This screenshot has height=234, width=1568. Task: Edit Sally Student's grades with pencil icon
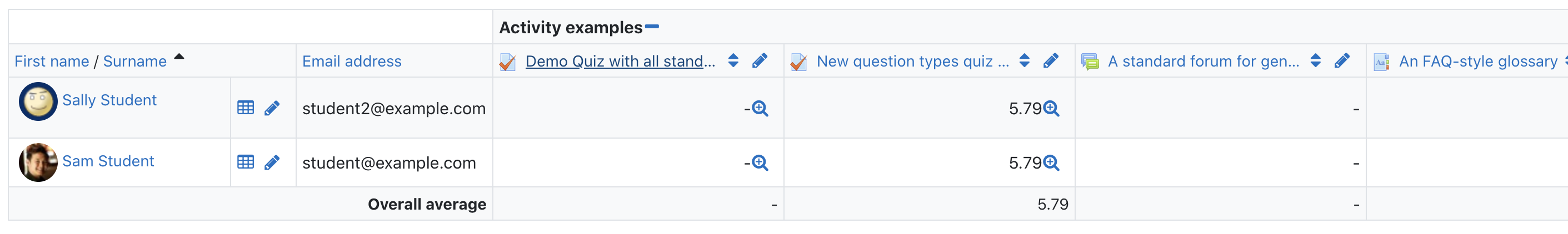point(272,108)
